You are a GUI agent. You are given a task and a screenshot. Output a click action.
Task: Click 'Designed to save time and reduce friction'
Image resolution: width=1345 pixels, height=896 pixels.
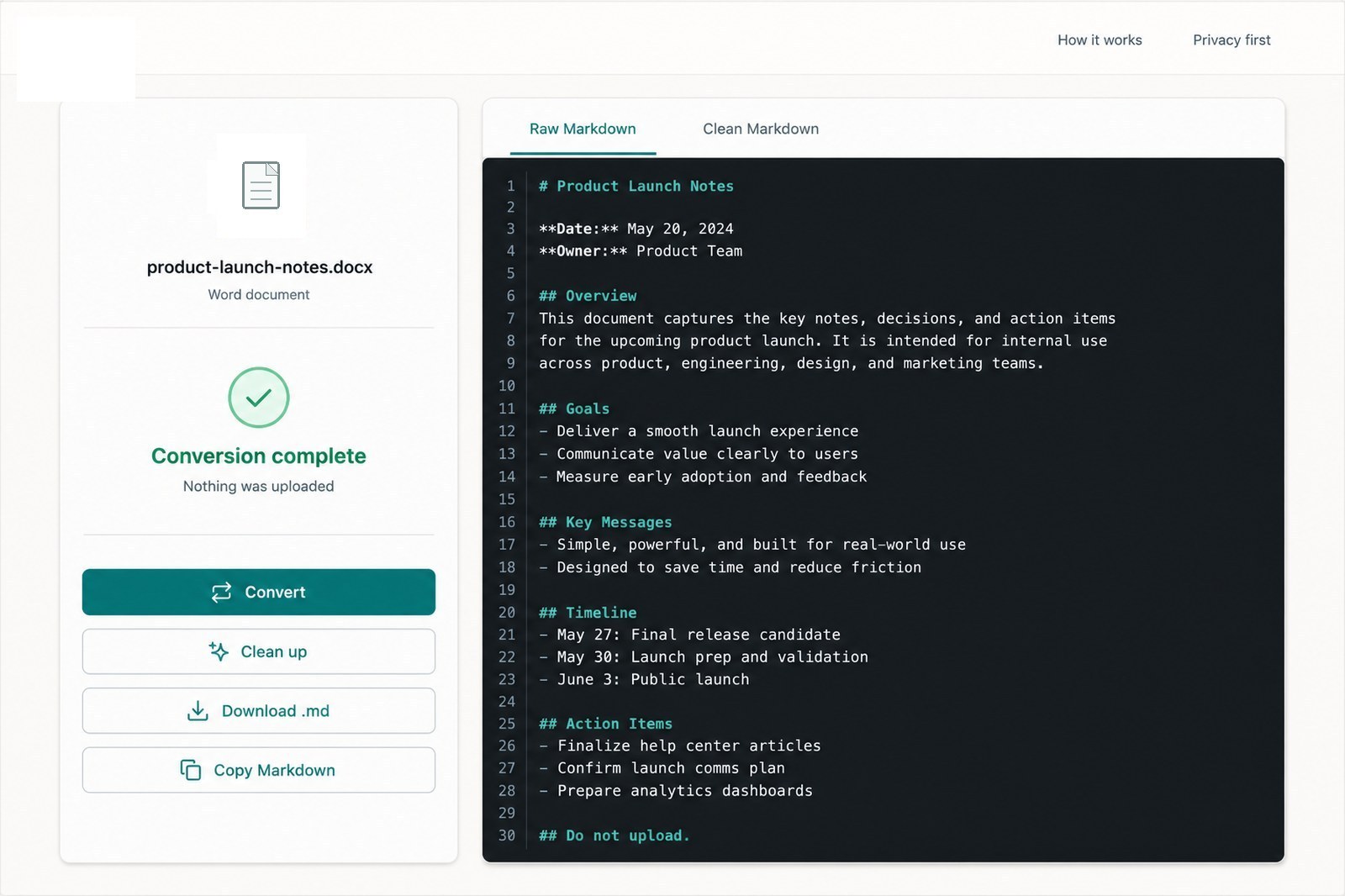coord(731,567)
